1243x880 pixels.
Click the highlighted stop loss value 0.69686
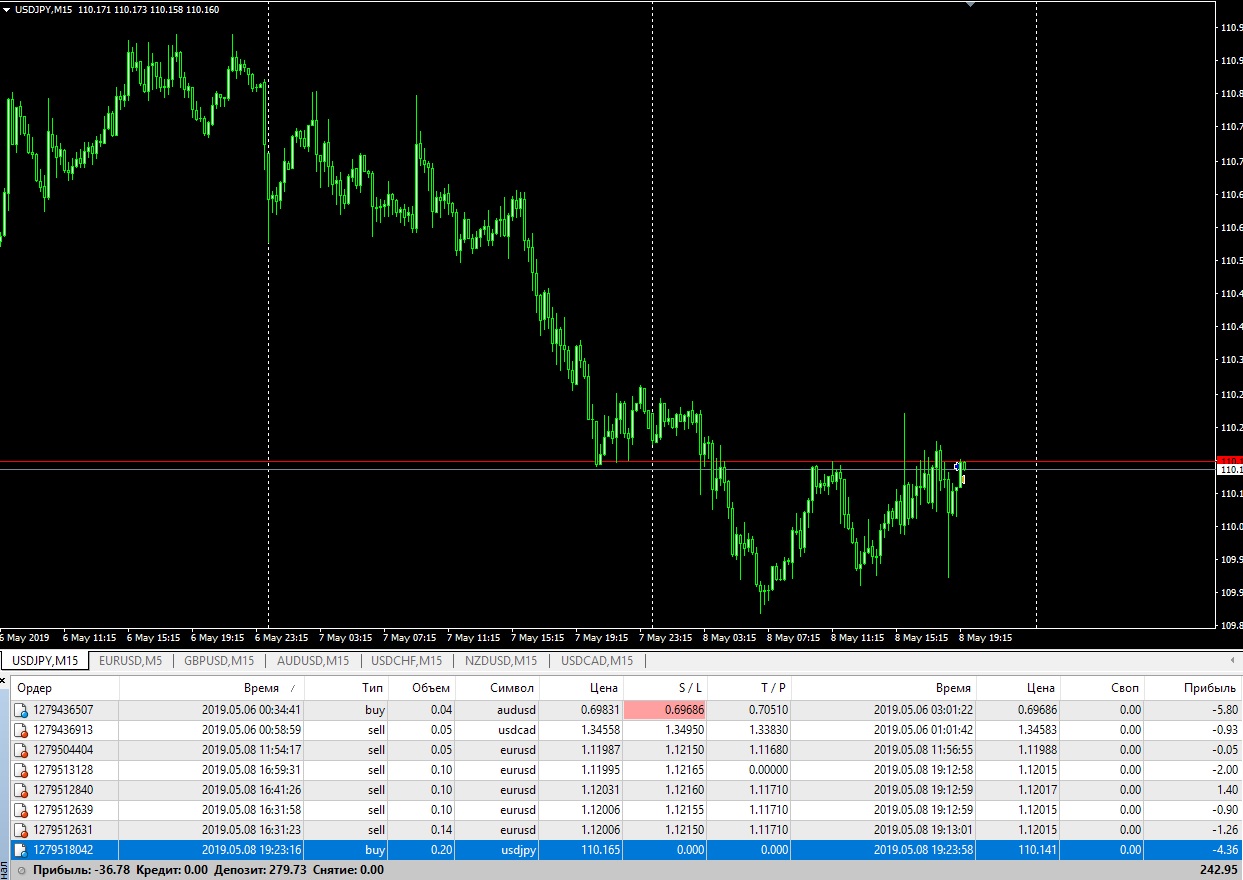tap(664, 710)
